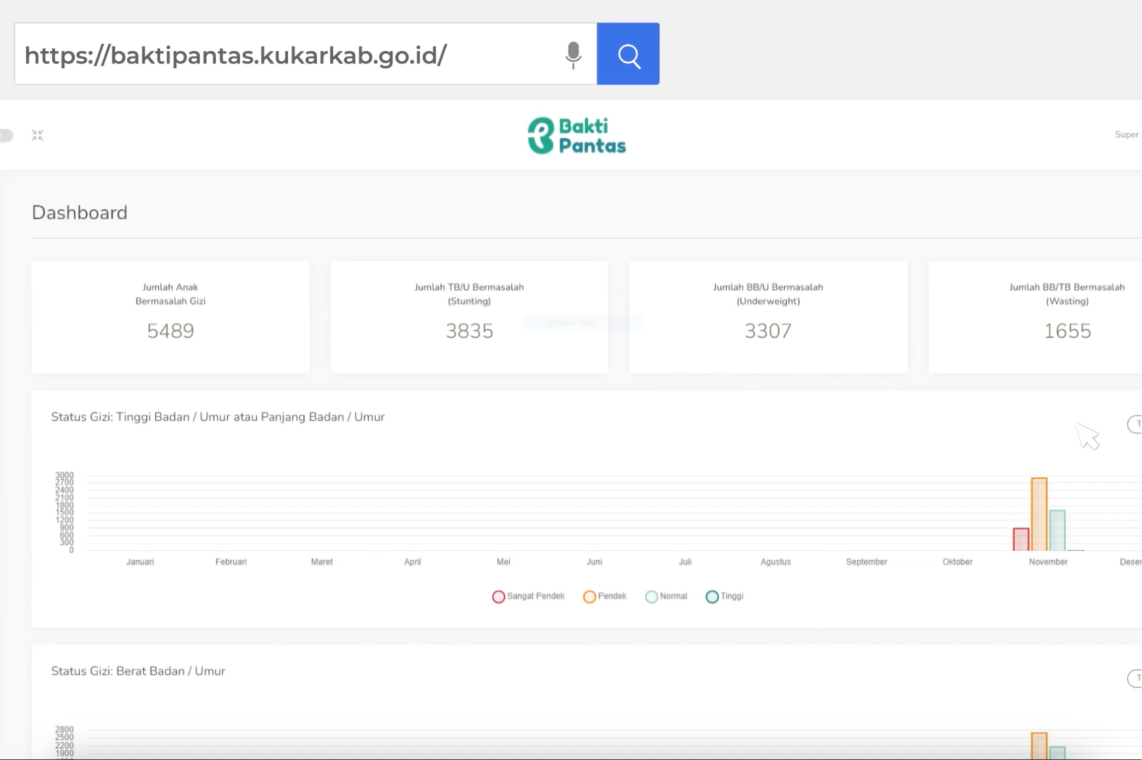The image size is (1142, 760).
Task: Click the Bakti Pantas logo
Action: 577,136
